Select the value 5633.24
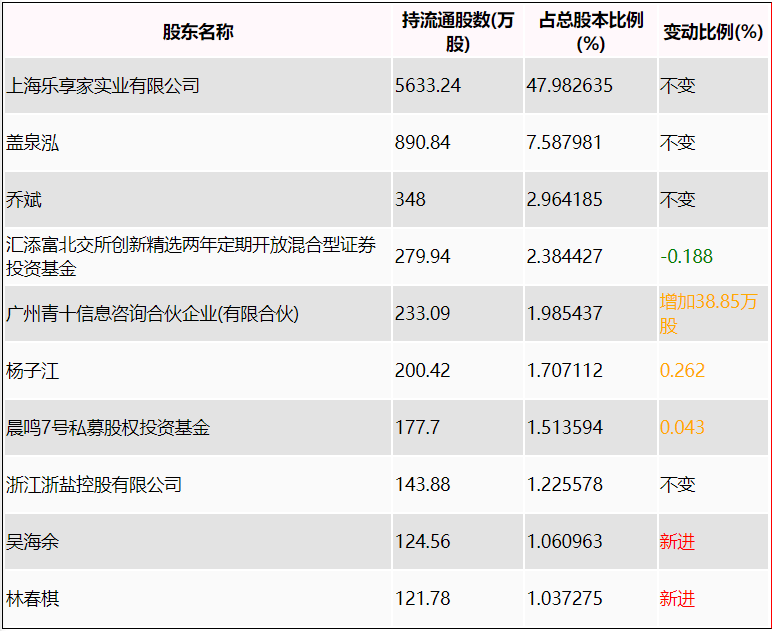This screenshot has width=775, height=631. pyautogui.click(x=428, y=86)
